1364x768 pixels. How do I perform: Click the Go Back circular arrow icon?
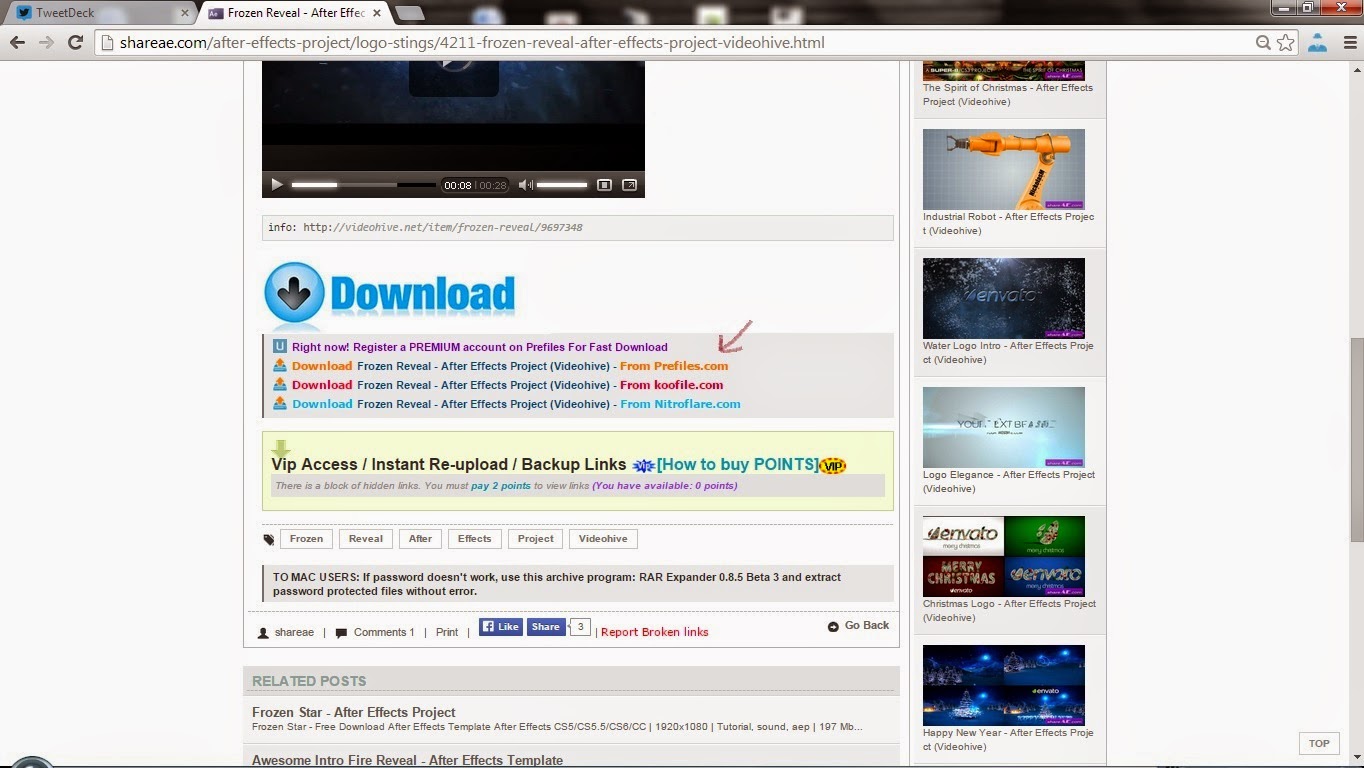pyautogui.click(x=833, y=626)
